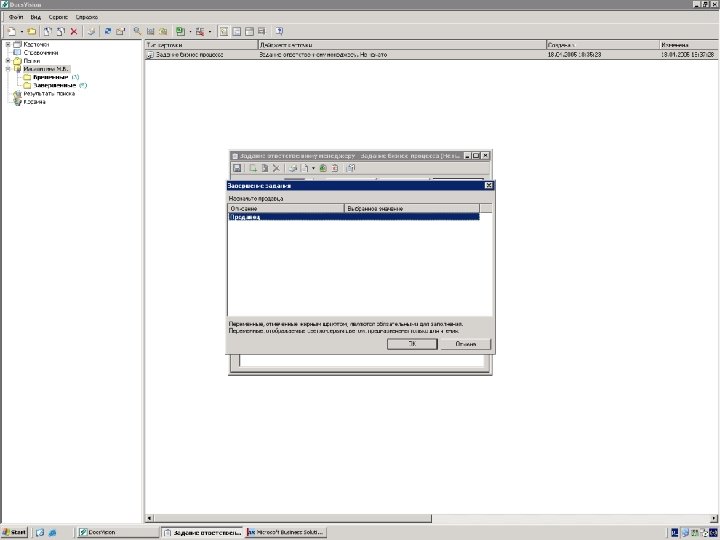The height and width of the screenshot is (540, 720).
Task: Open the Сервис menu
Action: 58,17
